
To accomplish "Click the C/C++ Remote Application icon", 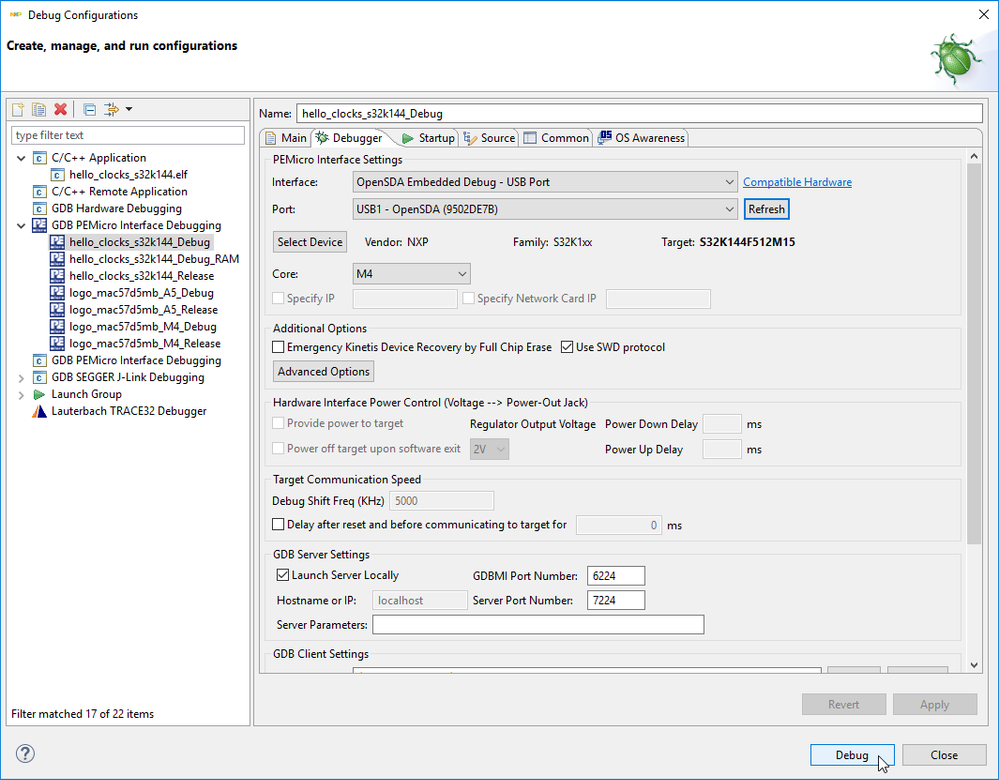I will click(40, 191).
